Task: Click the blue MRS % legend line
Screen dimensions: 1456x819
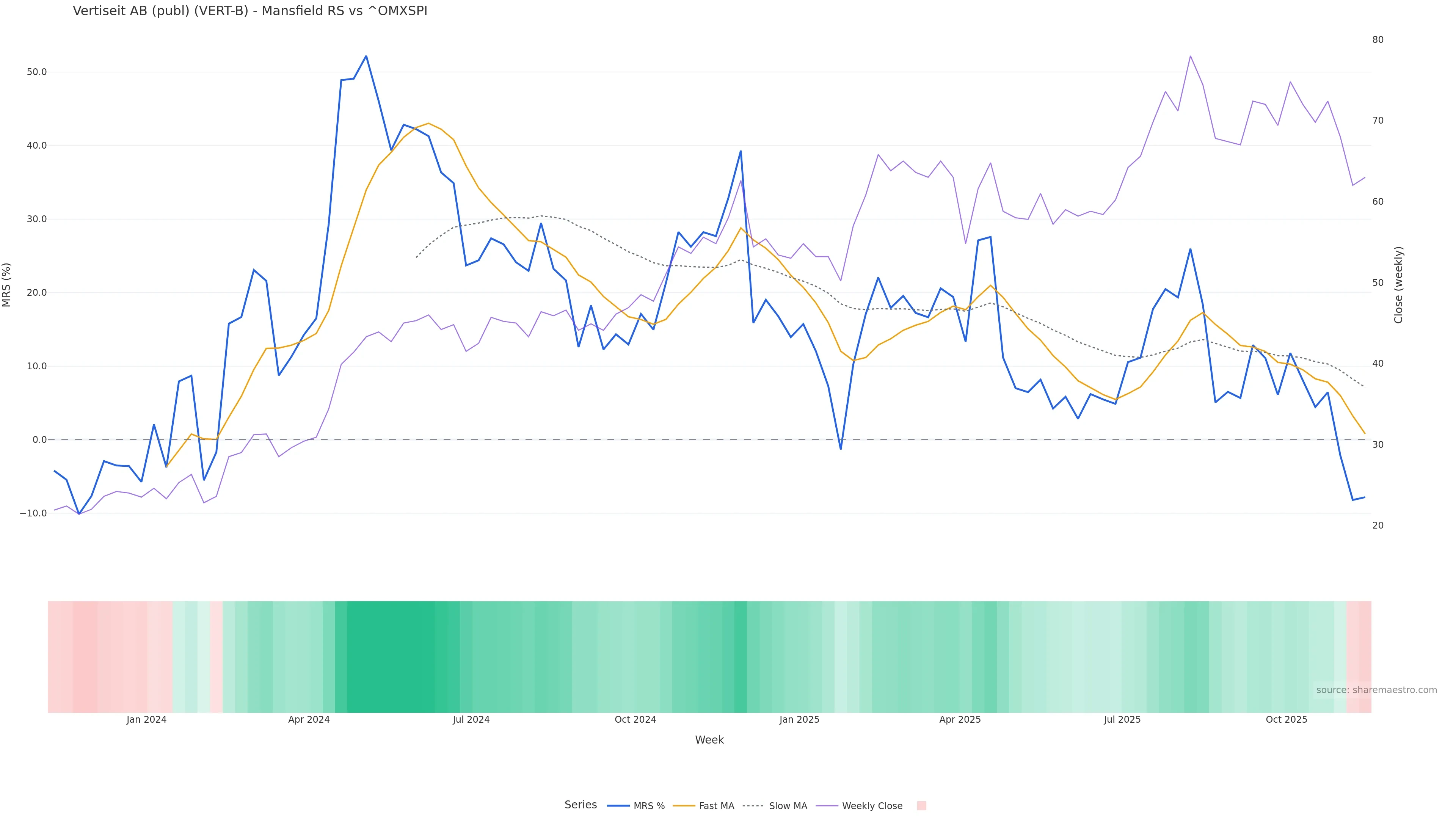Action: [x=618, y=805]
